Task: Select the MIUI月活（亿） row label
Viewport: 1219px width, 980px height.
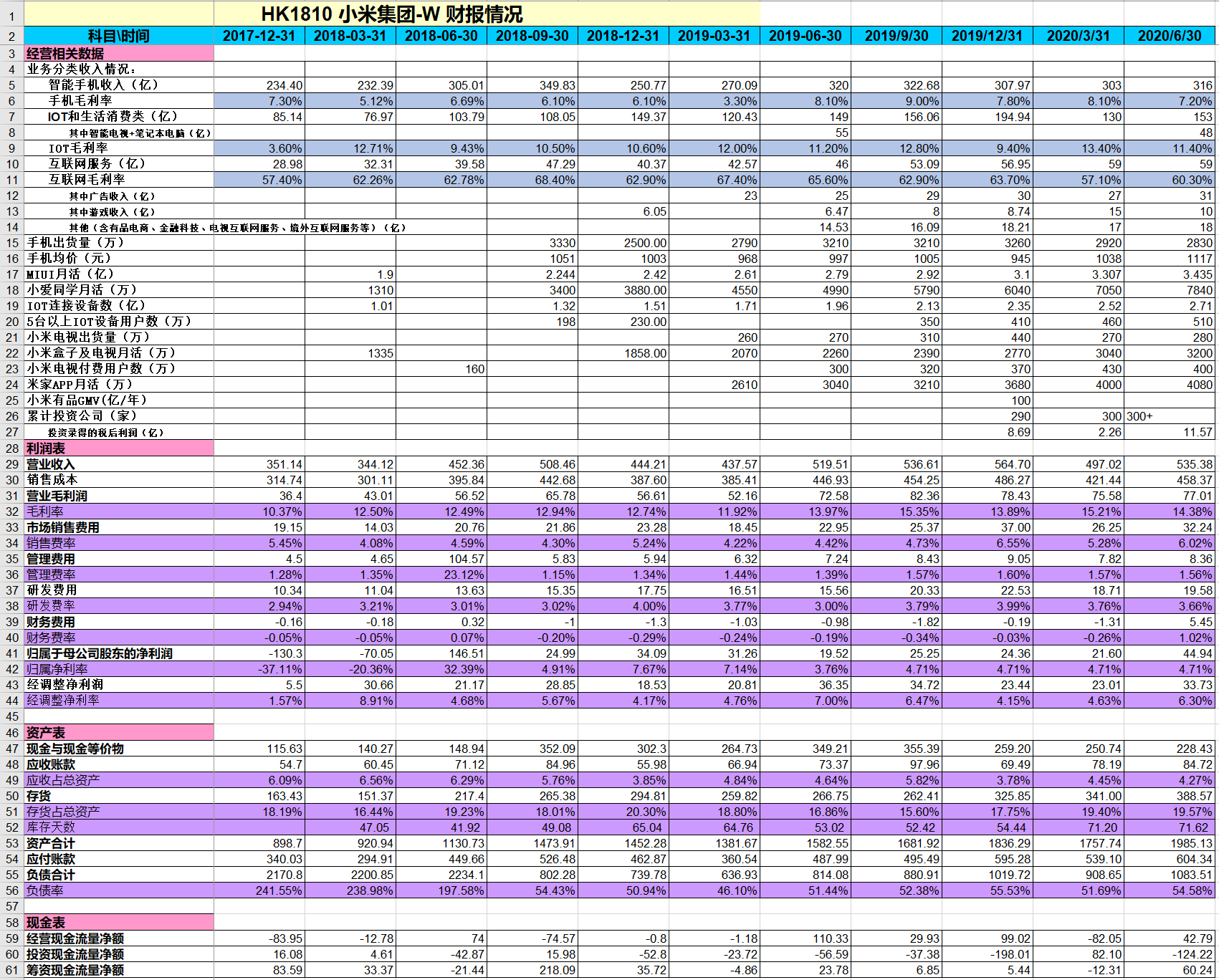Action: 119,274
